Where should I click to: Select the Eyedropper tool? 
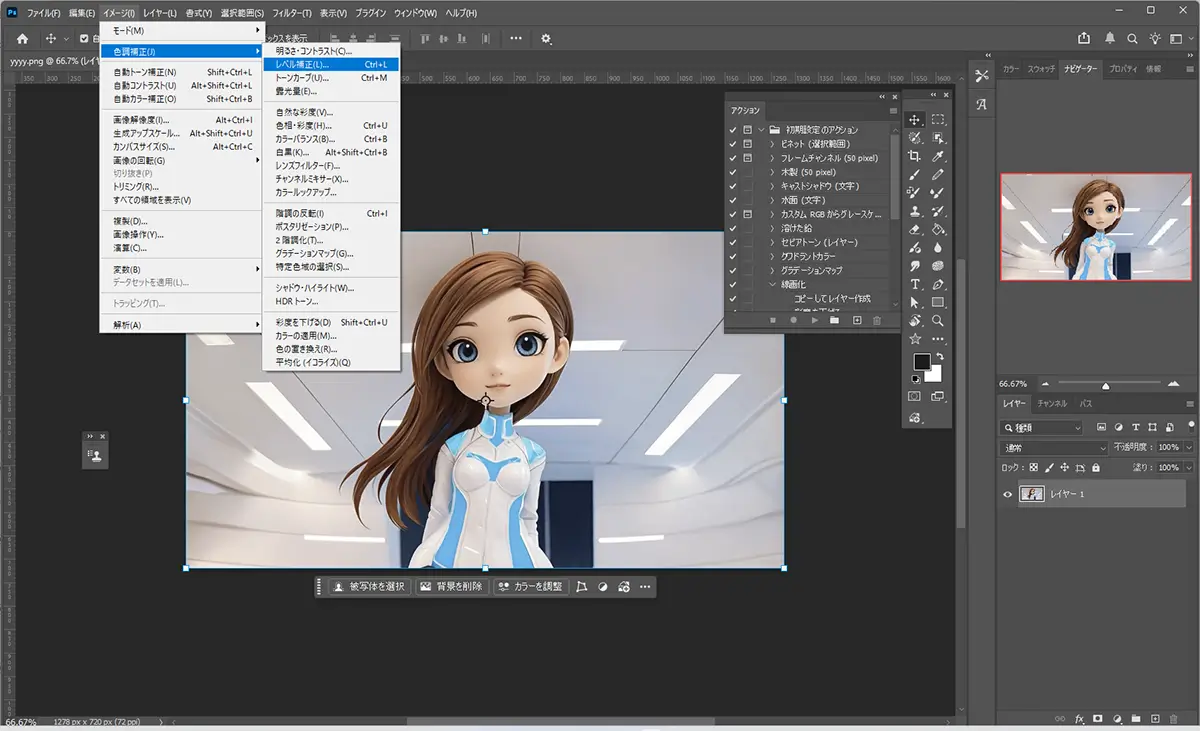click(x=938, y=156)
